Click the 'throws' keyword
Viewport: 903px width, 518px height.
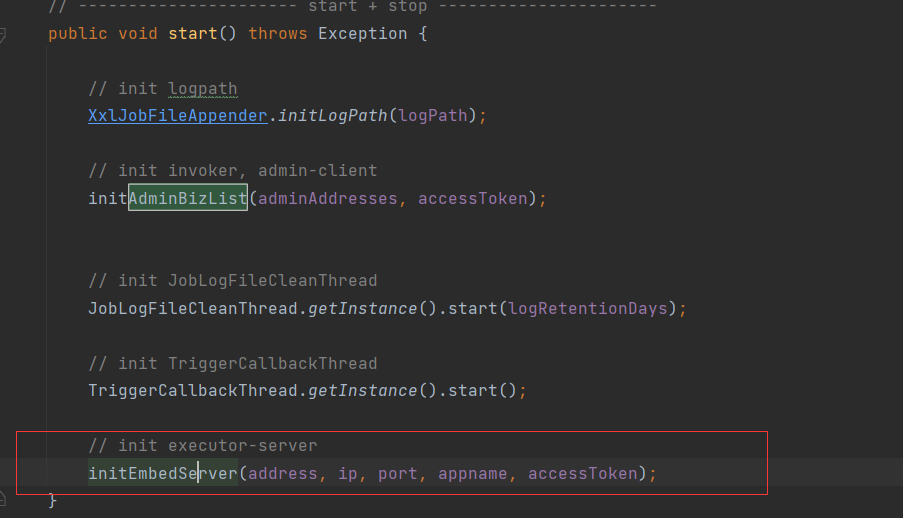277,33
